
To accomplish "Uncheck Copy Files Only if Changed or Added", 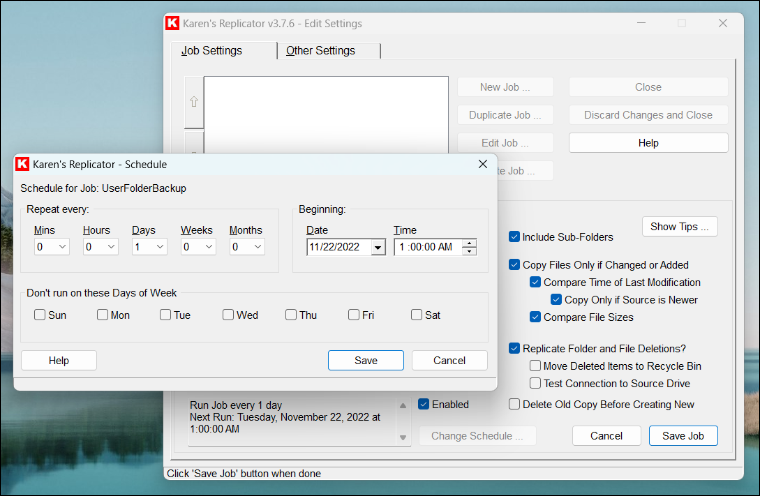I will point(514,265).
